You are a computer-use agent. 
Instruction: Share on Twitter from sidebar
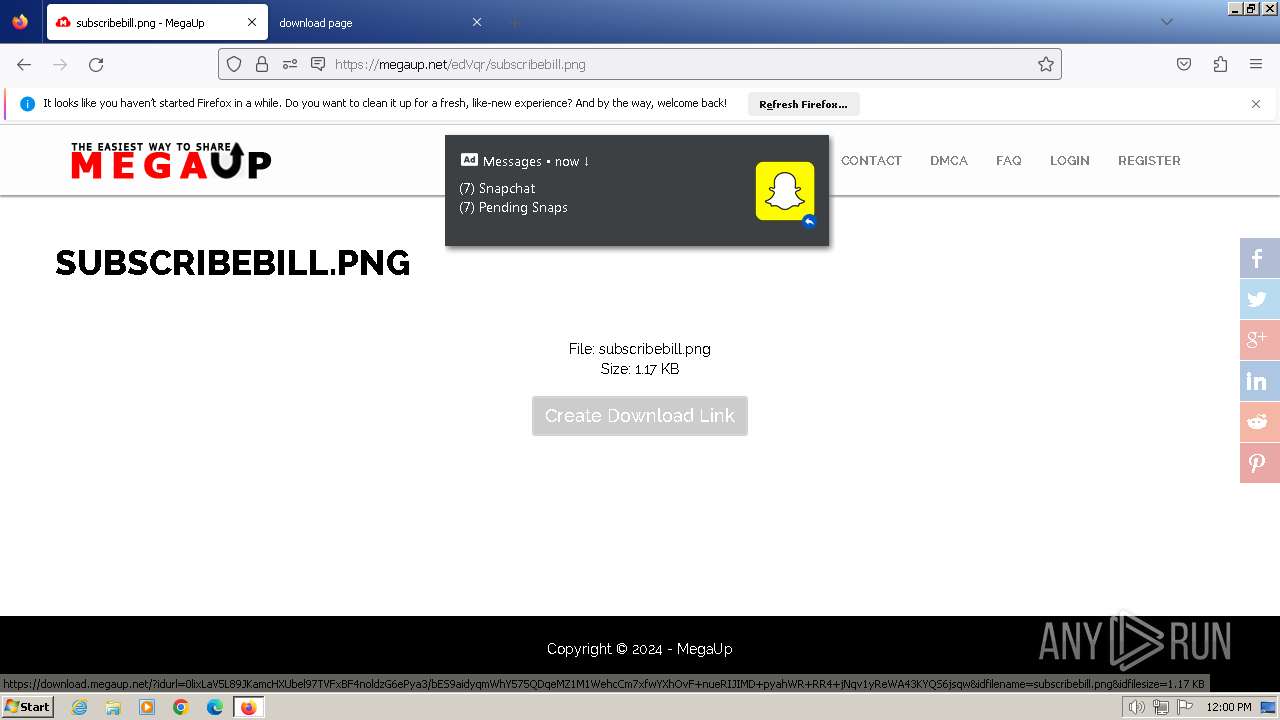pos(1258,299)
